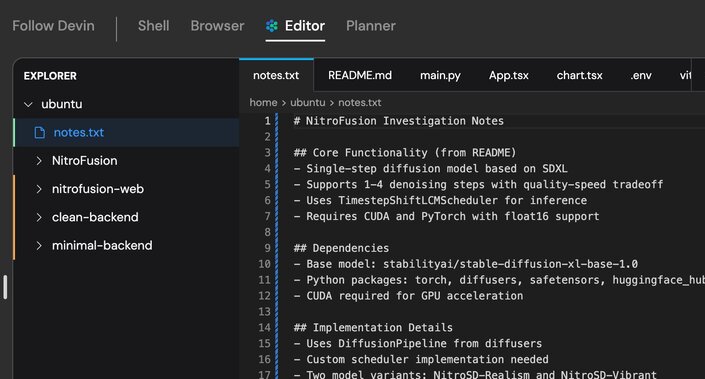705x379 pixels.
Task: Click the '## Implementation Details' heading line
Action: (373, 328)
